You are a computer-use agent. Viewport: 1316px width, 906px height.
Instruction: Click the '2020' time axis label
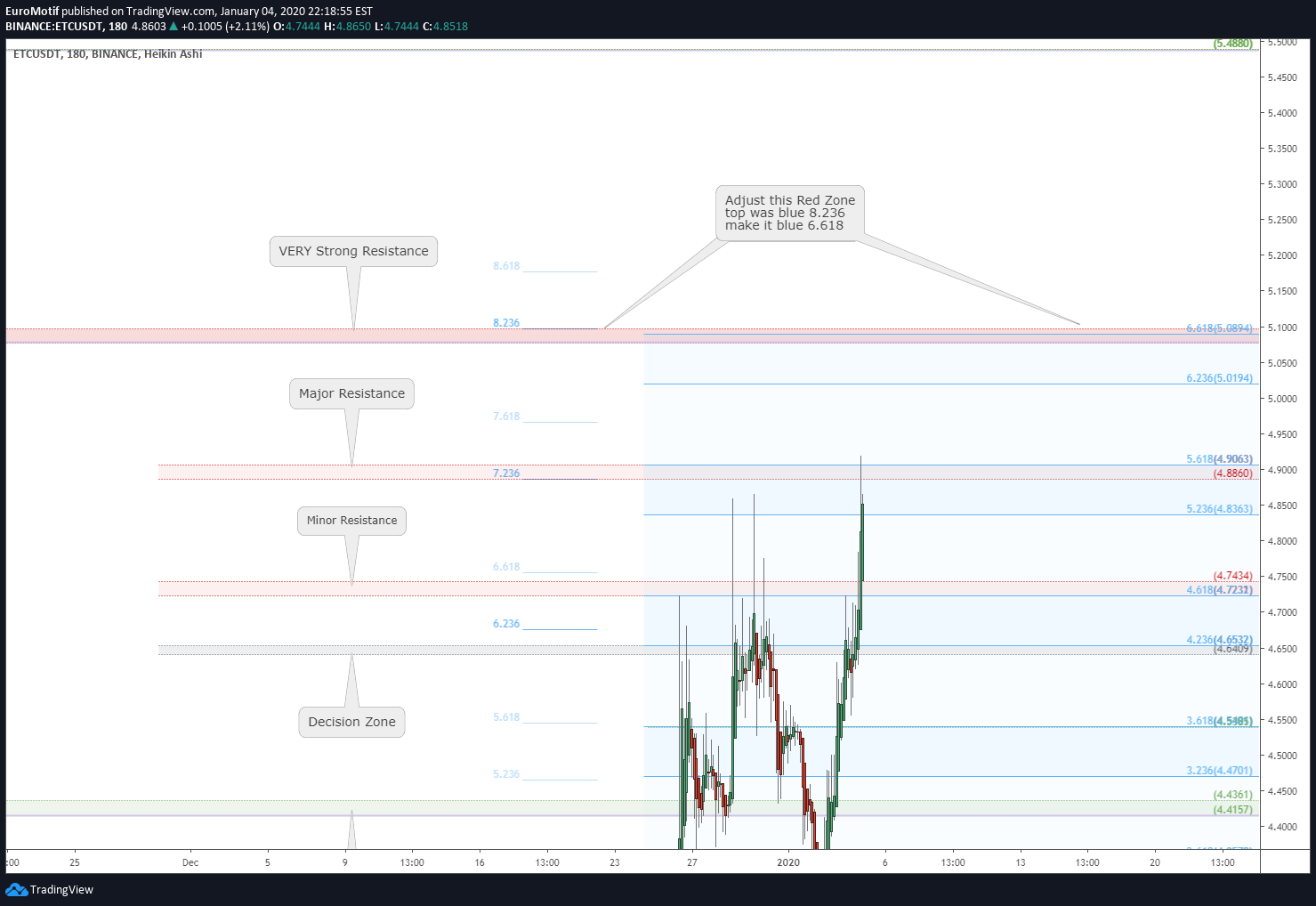tap(788, 862)
